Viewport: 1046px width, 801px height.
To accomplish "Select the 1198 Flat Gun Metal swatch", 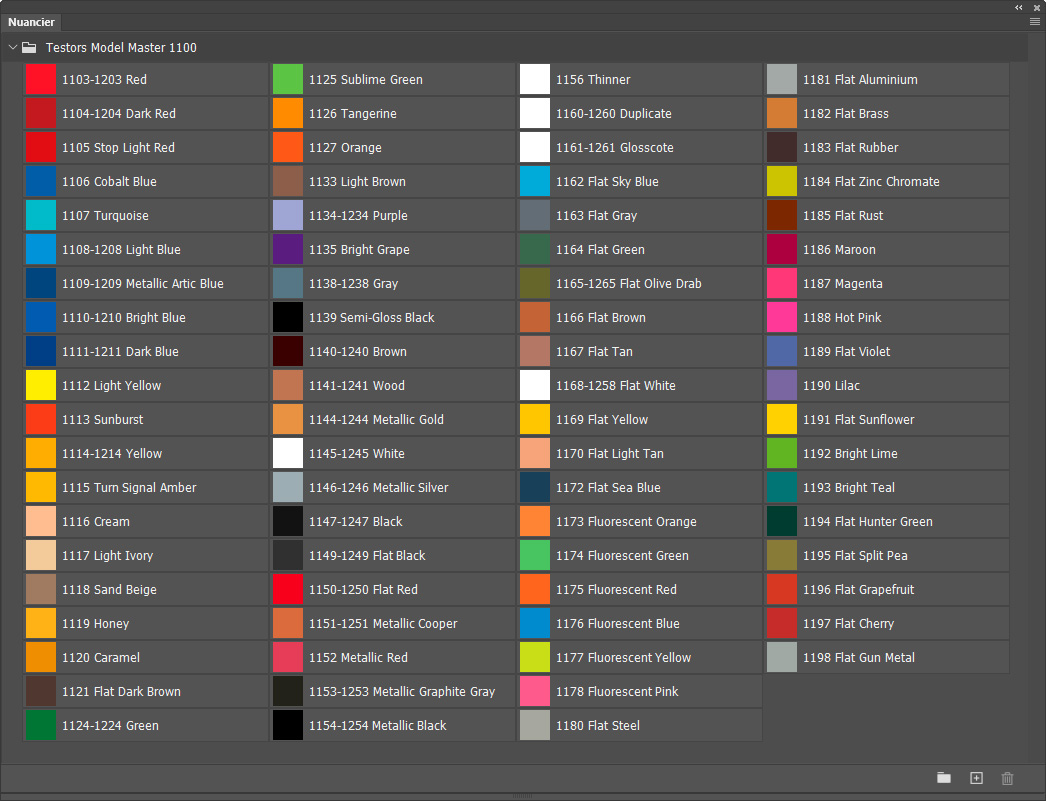I will 782,657.
